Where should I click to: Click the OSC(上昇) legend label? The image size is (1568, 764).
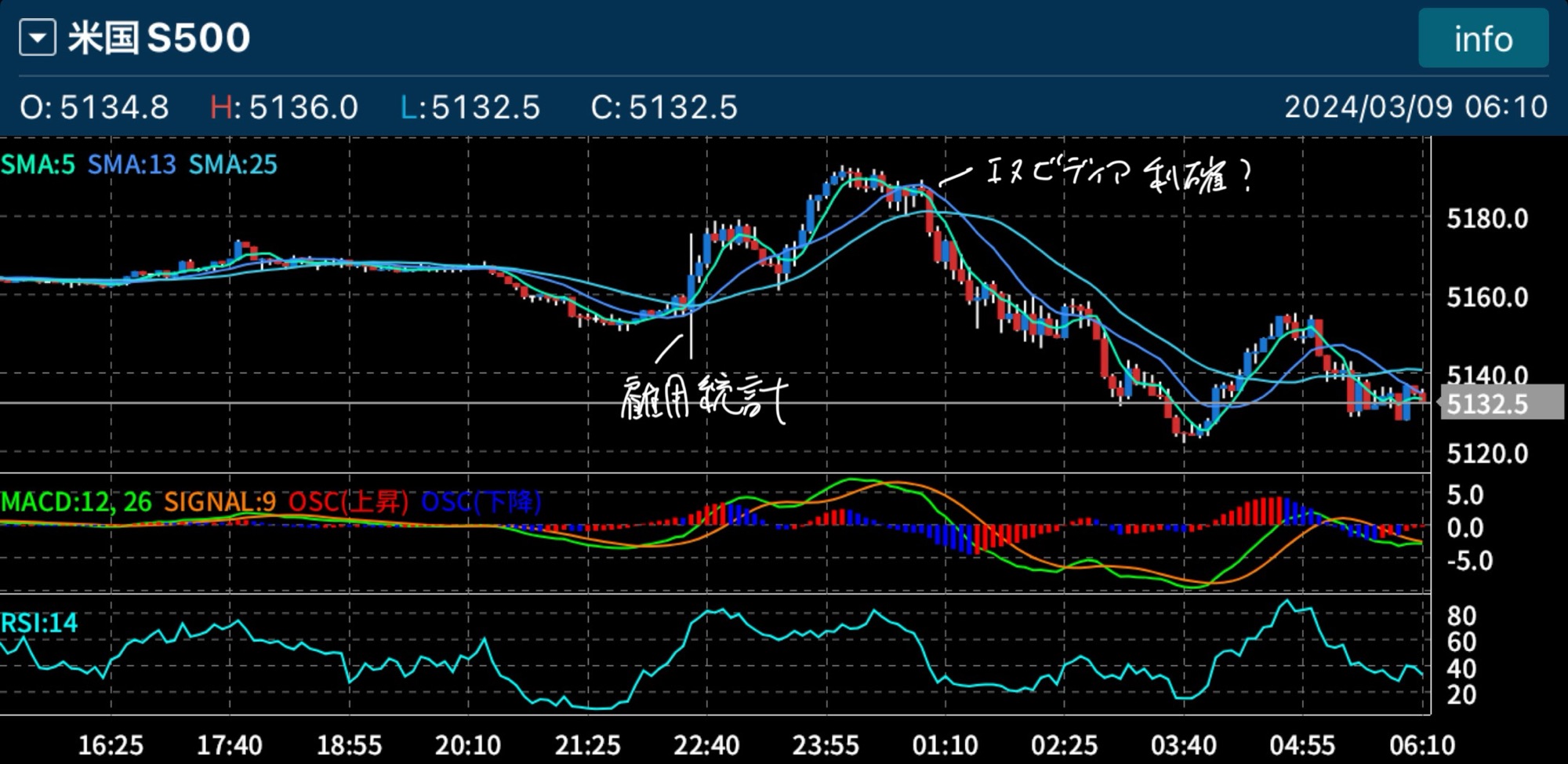(348, 502)
